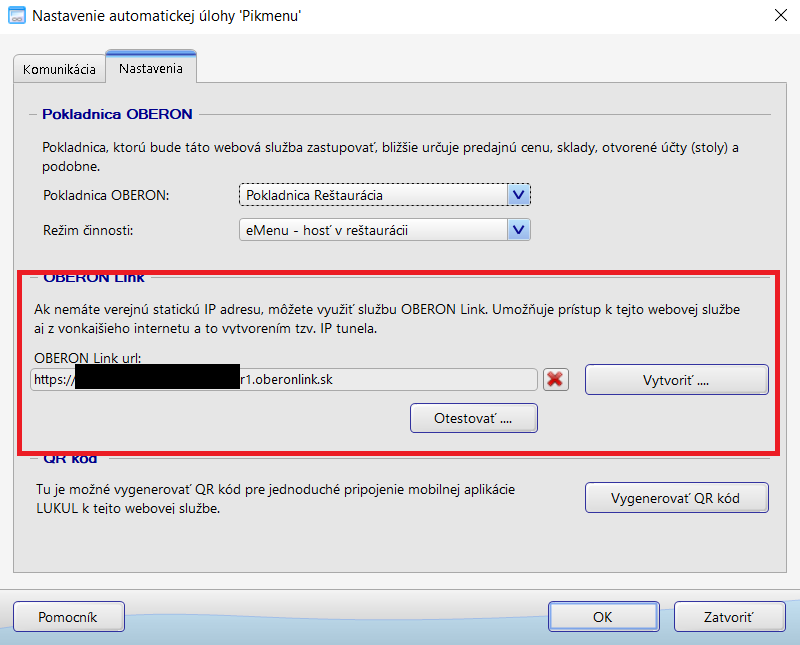Click the 'Ak nemáte verejnú statickú IP adresu' description
The width and height of the screenshot is (800, 645).
[x=387, y=319]
